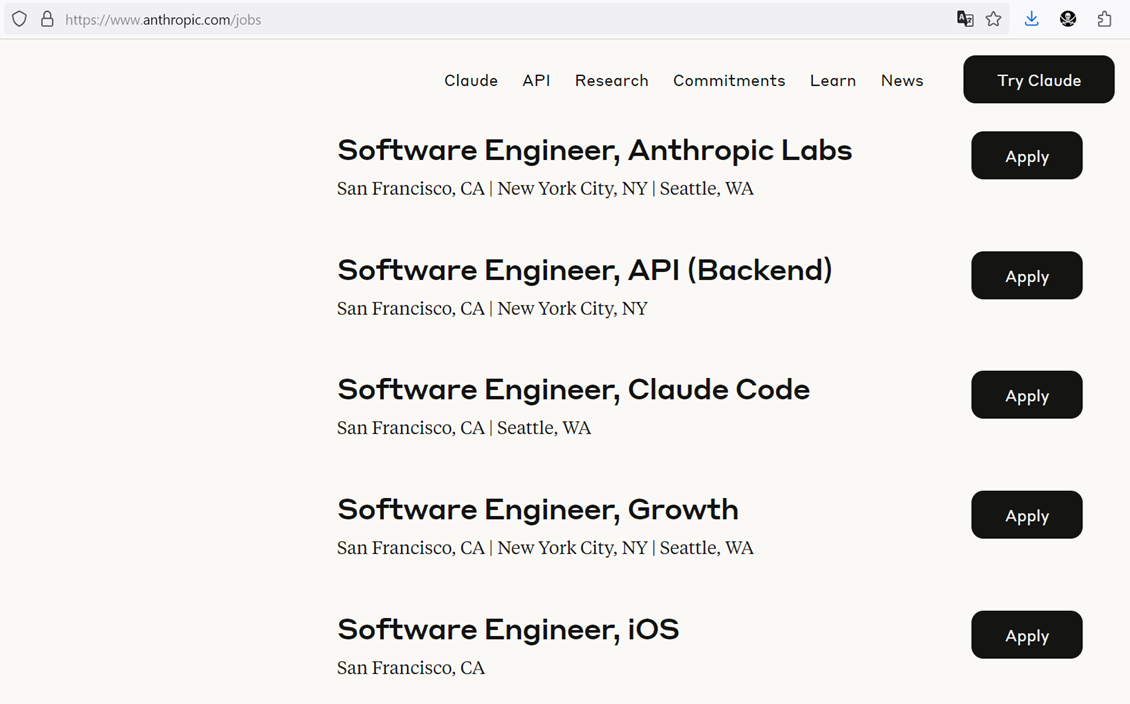Image resolution: width=1130 pixels, height=704 pixels.
Task: Click the tracking protection shield icon
Action: point(19,19)
